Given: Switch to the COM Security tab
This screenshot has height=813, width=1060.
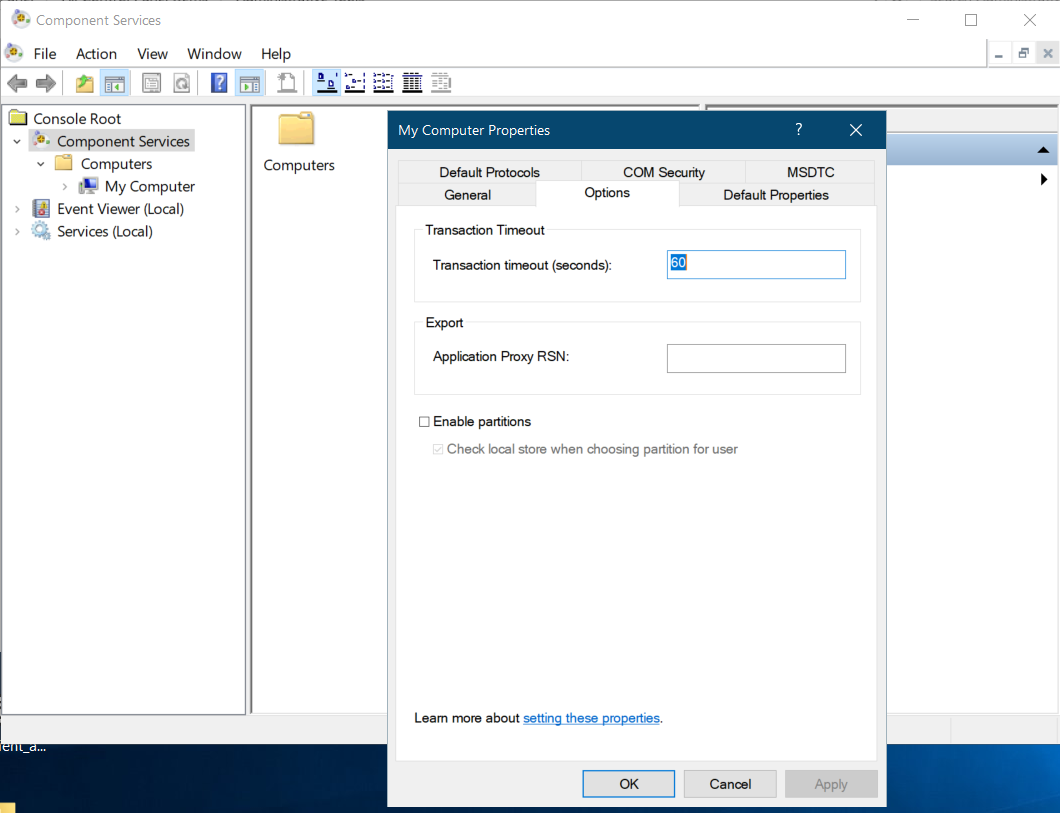Looking at the screenshot, I should coord(664,172).
